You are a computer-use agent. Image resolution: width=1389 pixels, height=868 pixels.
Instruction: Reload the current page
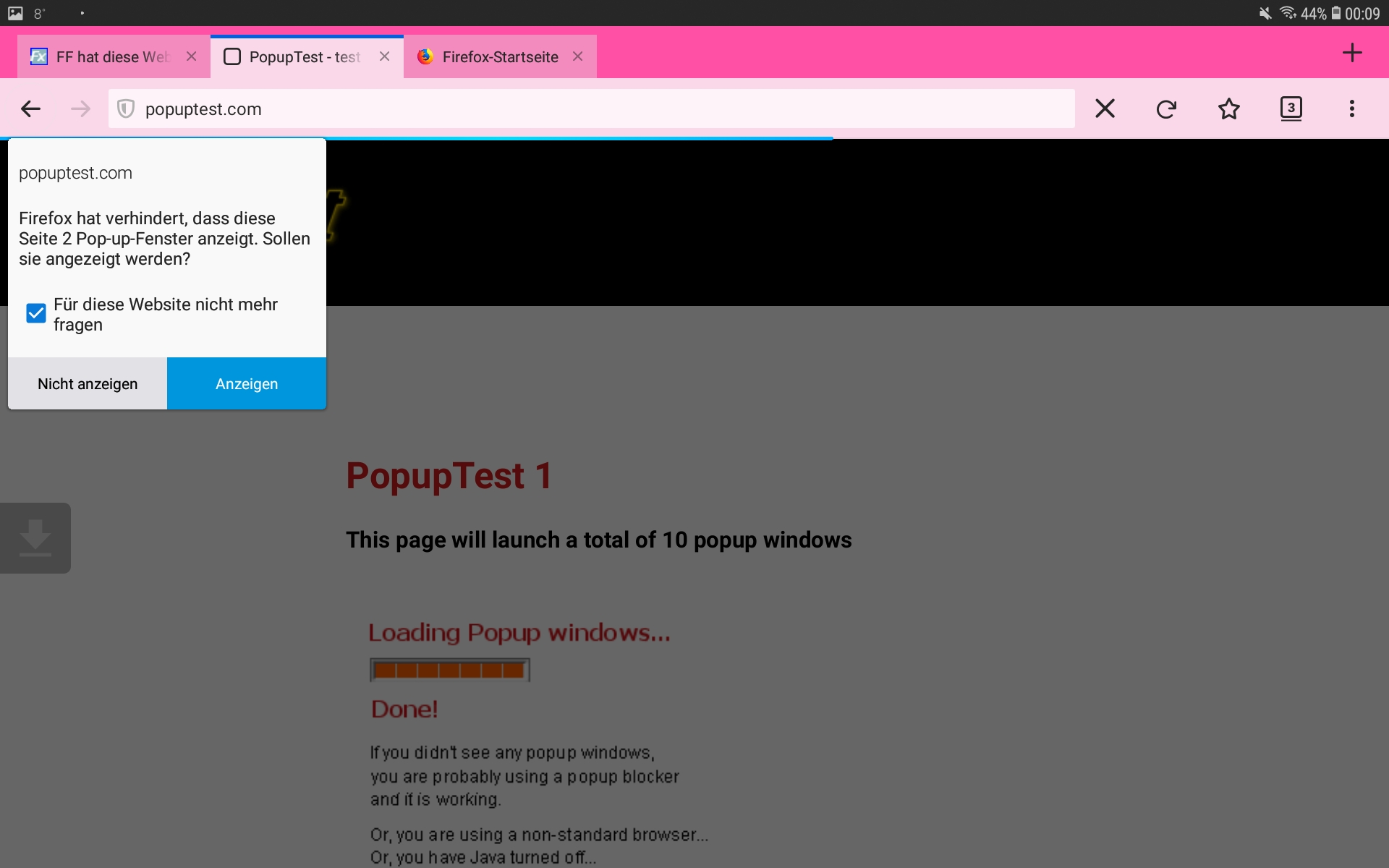1166,109
